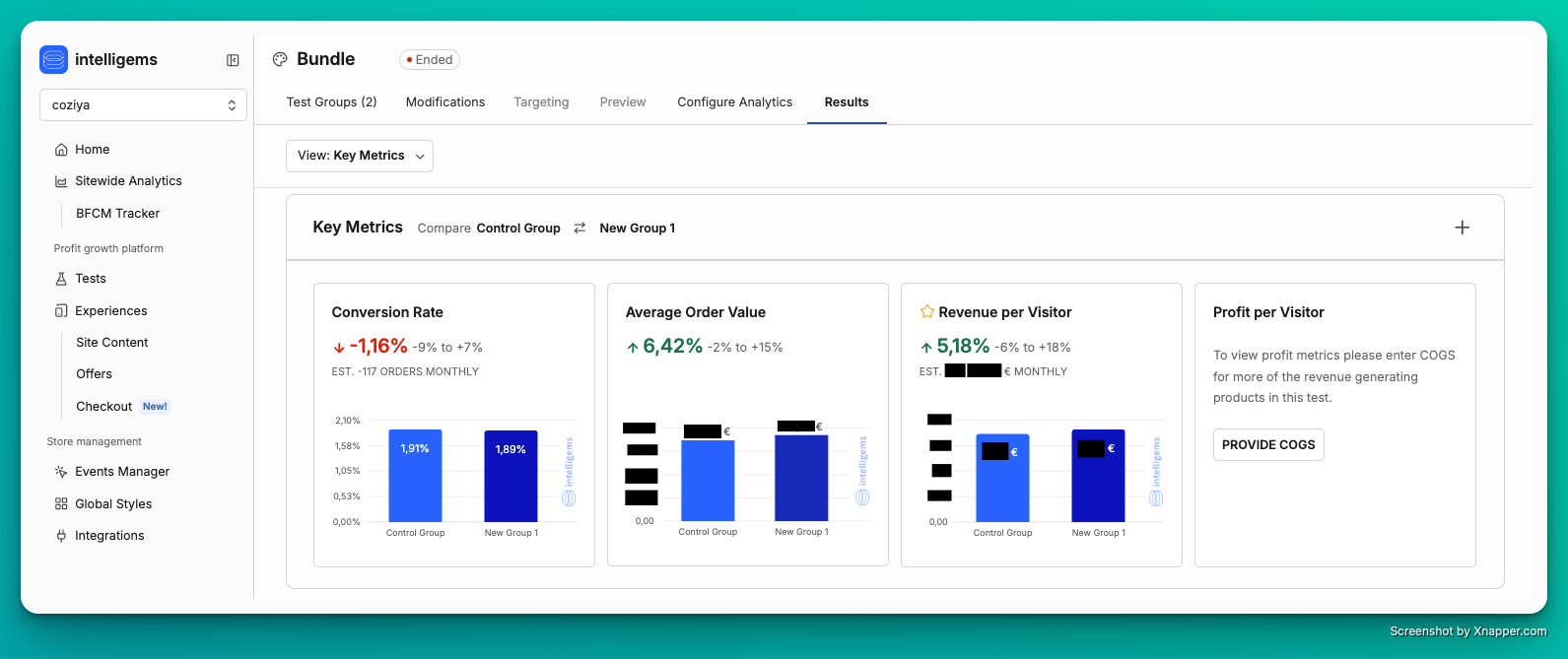Open the BFCM Tracker link
Screen dimensions: 1568x659
pyautogui.click(x=117, y=214)
